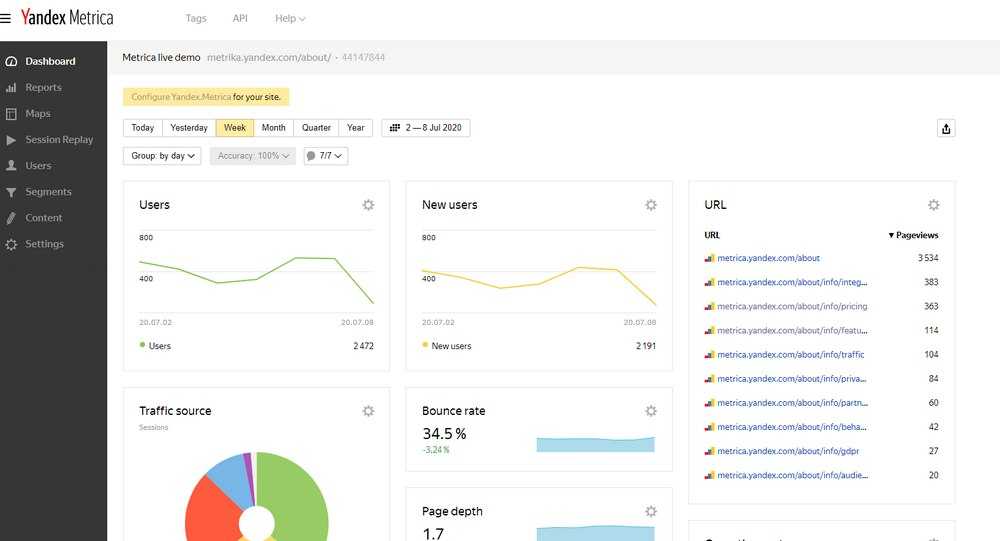Open Users widget gear settings
Viewport: 1000px width, 541px height.
click(368, 205)
